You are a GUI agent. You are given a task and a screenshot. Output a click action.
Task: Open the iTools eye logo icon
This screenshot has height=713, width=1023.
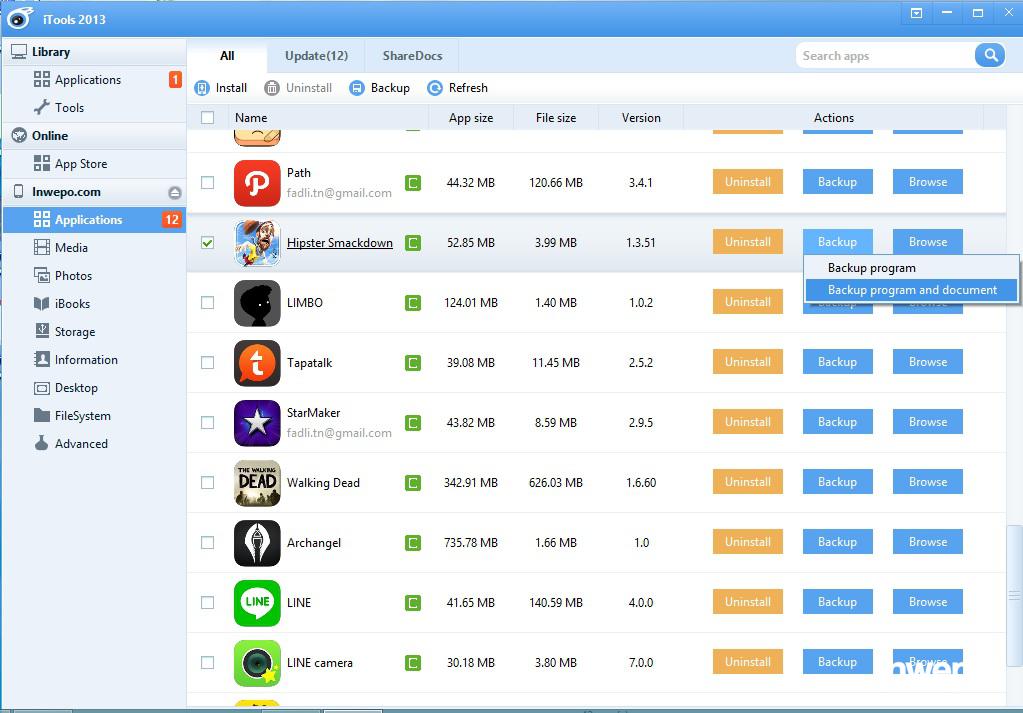point(20,18)
